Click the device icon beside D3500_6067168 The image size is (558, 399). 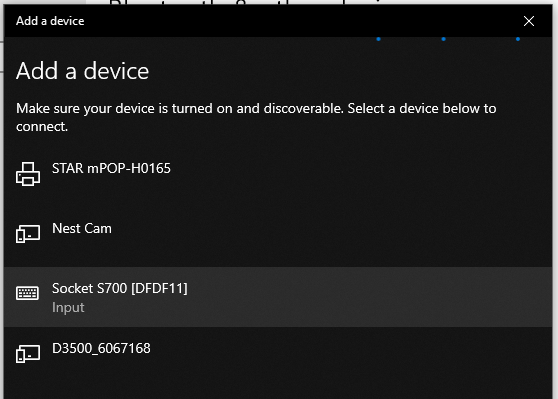[x=28, y=353]
